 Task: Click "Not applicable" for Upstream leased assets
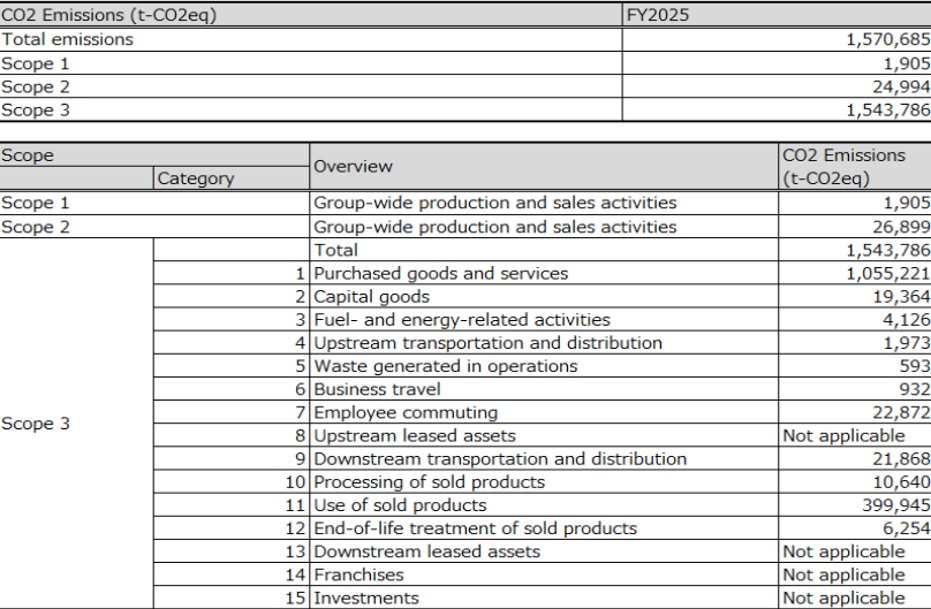855,435
